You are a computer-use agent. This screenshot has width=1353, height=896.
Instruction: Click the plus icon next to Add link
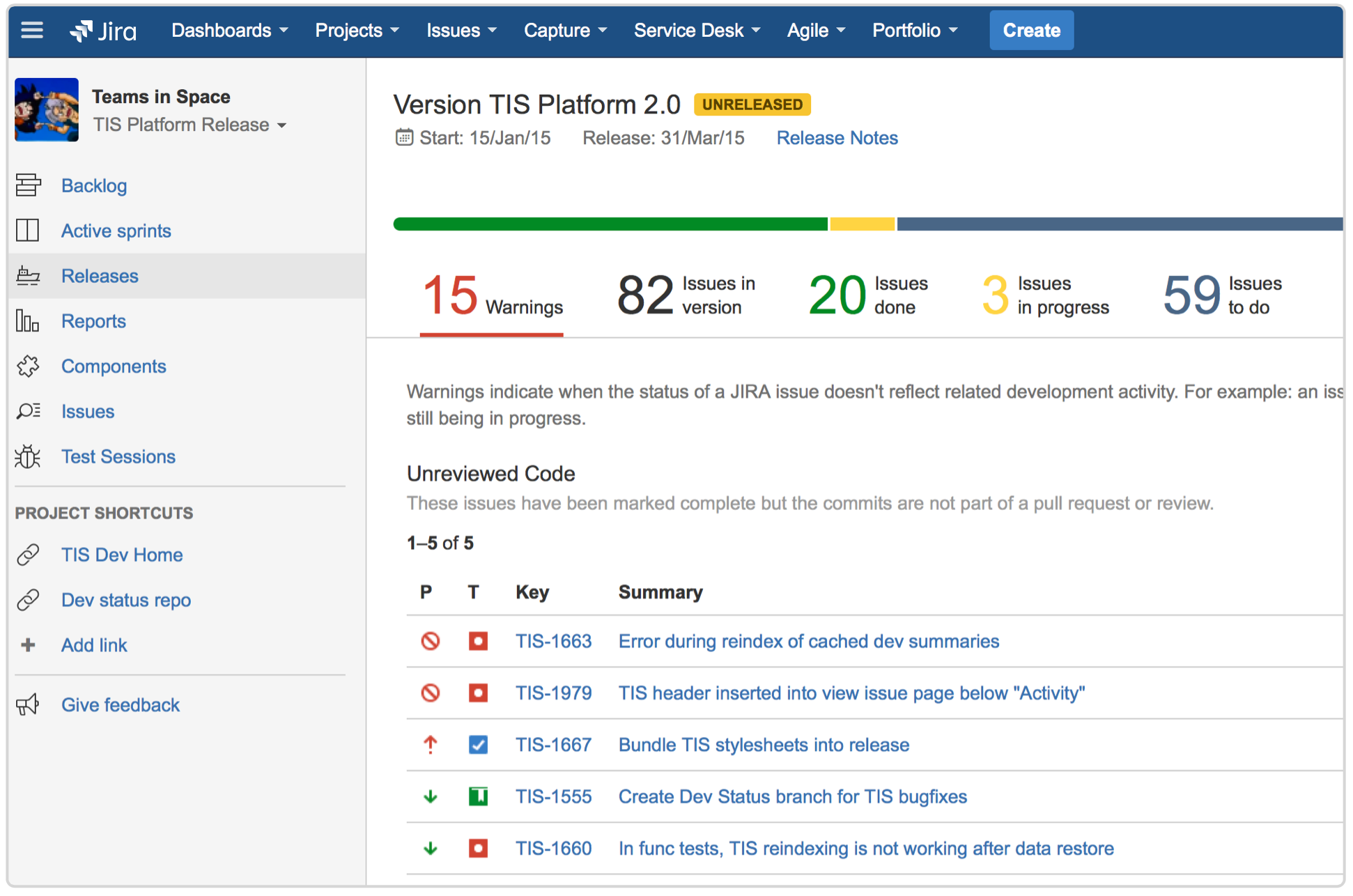(x=28, y=644)
